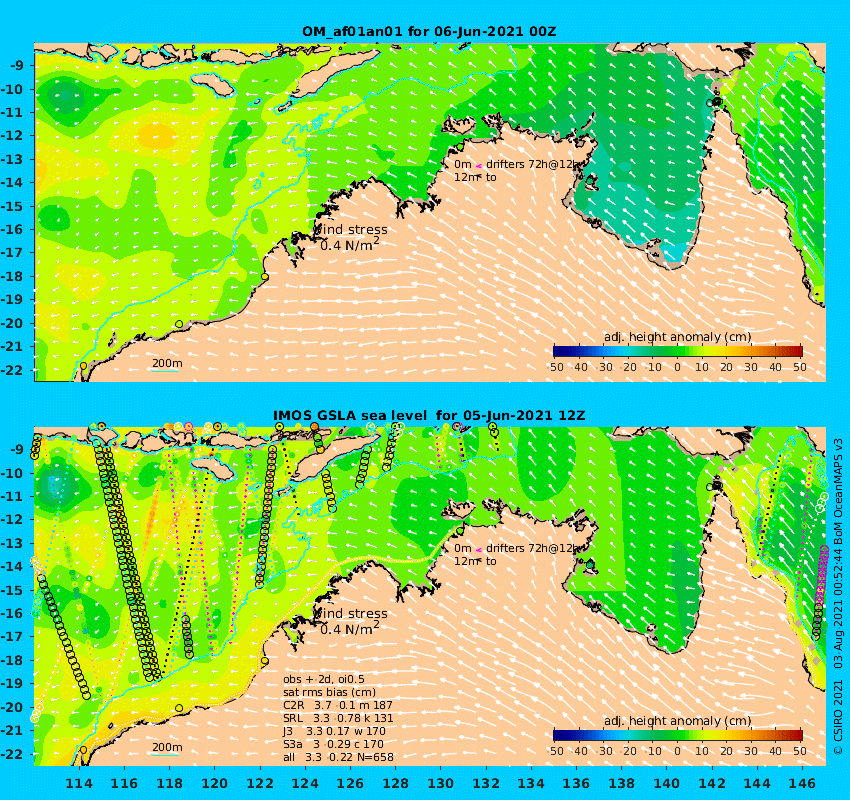The image size is (850, 800).
Task: Click the bottom map's '12m to' label
Action: coord(475,561)
